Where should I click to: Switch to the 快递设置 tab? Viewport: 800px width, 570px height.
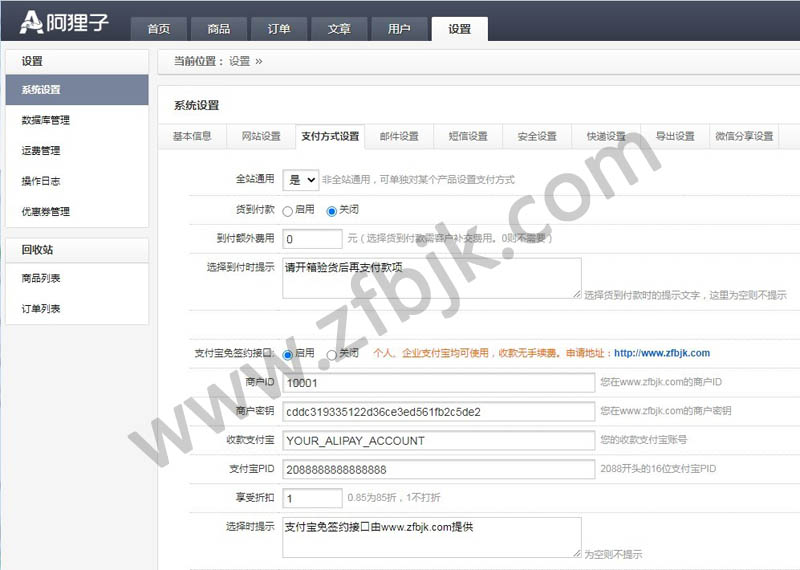(606, 136)
